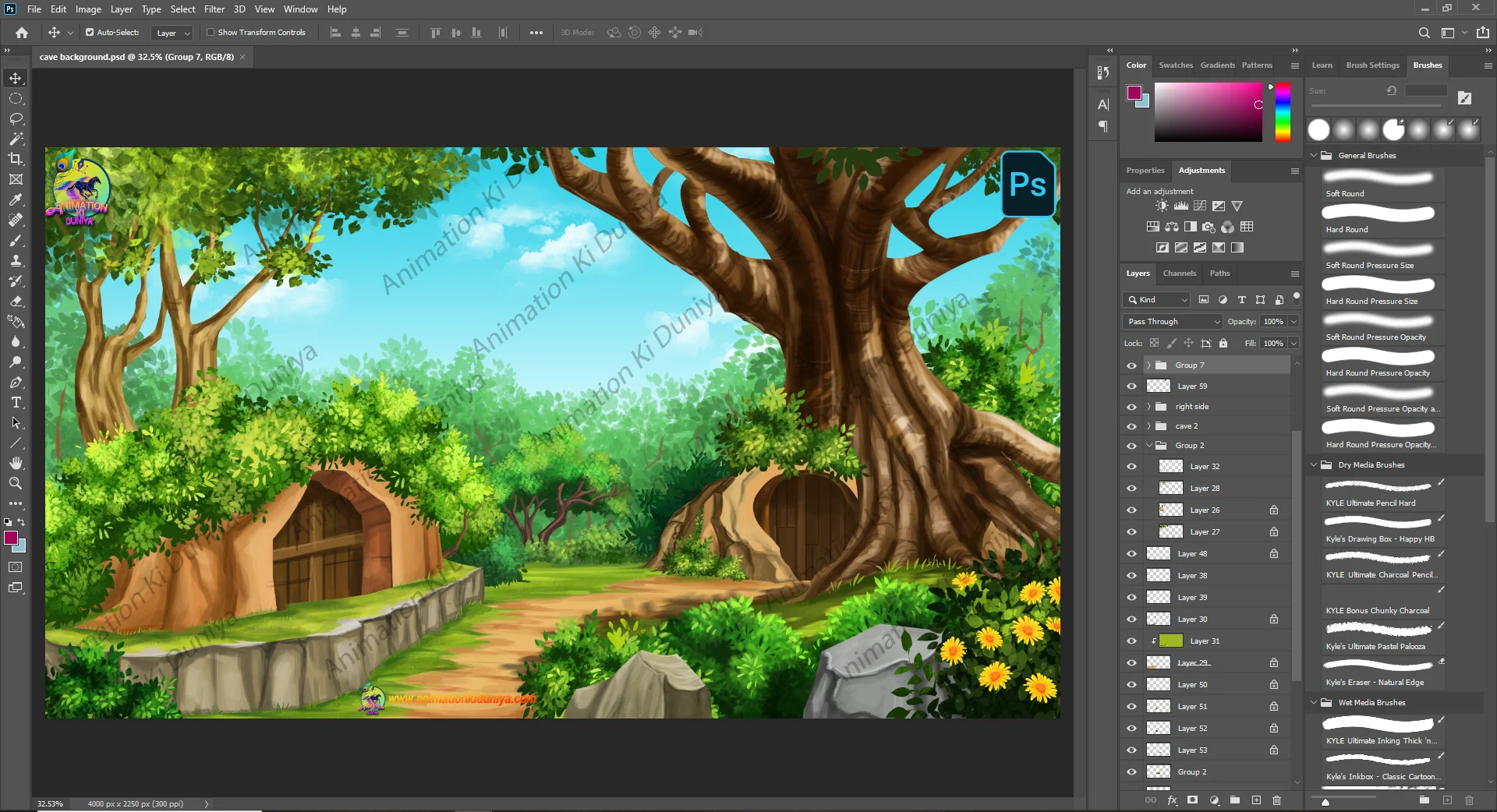Select the Crop tool
Screen dimensions: 1497x812
click(x=16, y=159)
